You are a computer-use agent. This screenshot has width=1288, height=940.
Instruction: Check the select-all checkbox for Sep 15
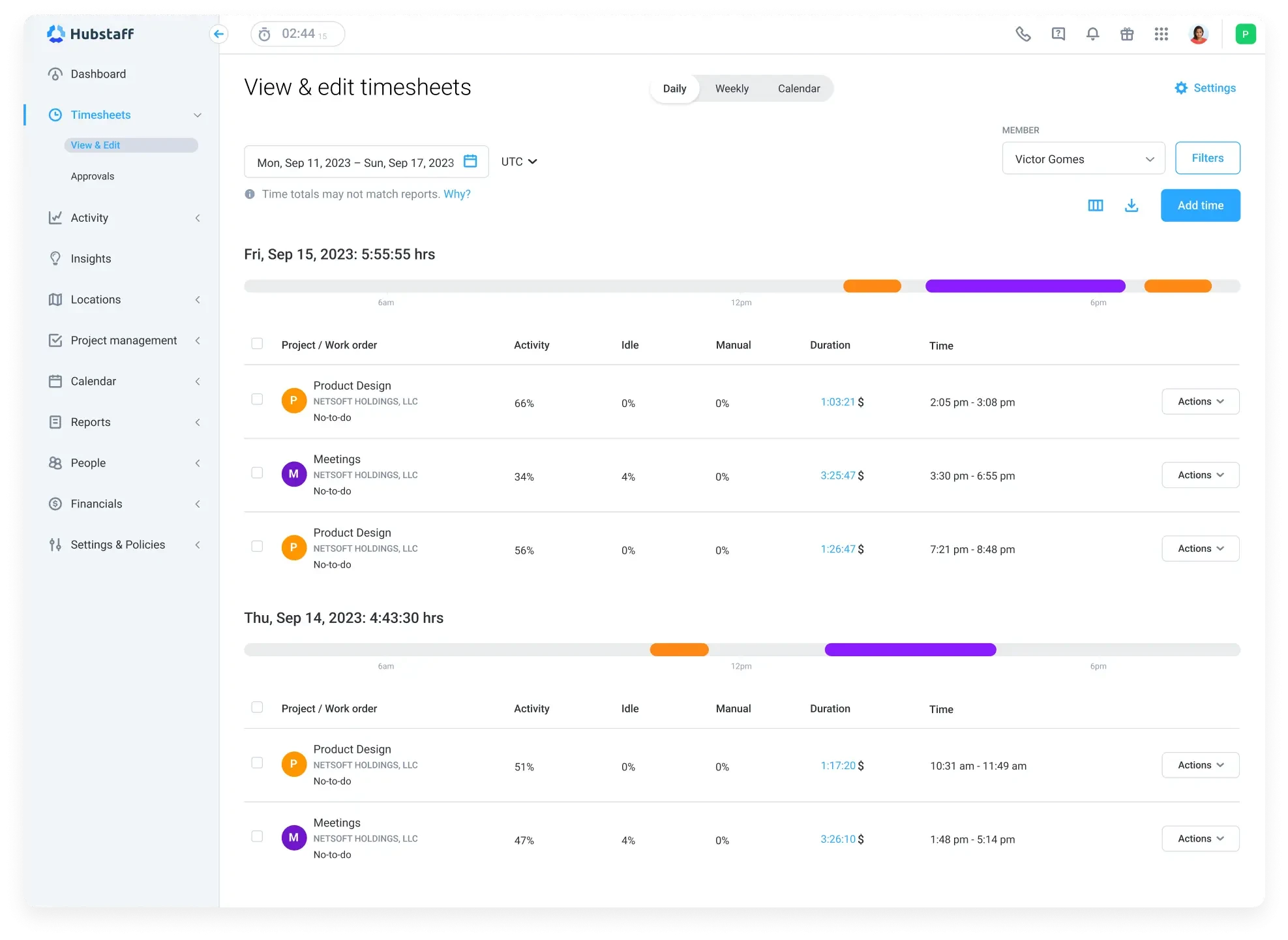257,343
